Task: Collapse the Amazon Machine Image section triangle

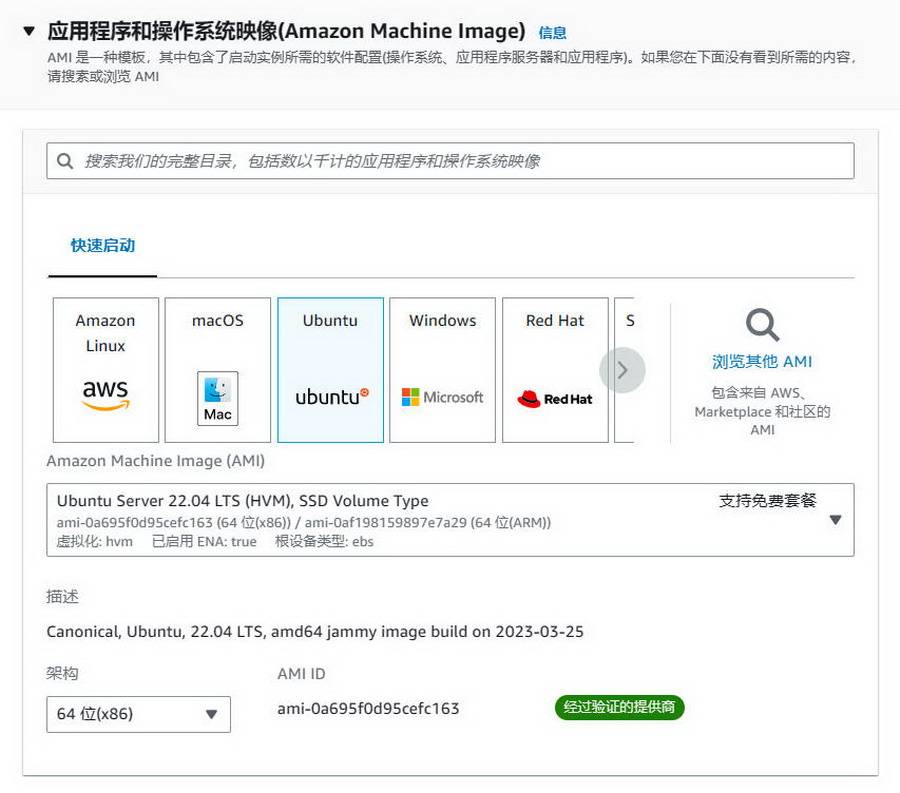Action: pyautogui.click(x=29, y=31)
